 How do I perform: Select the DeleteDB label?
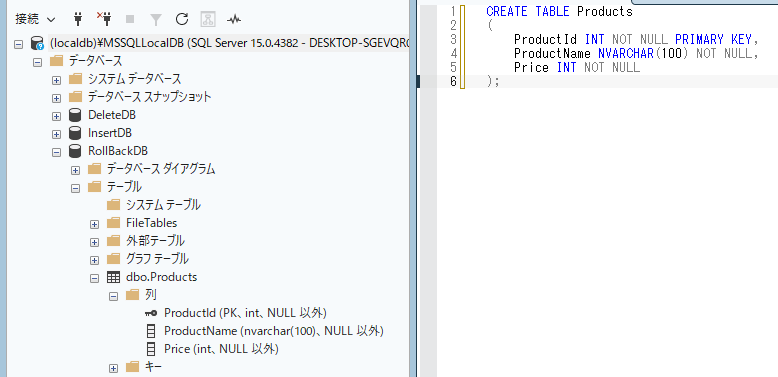click(112, 115)
